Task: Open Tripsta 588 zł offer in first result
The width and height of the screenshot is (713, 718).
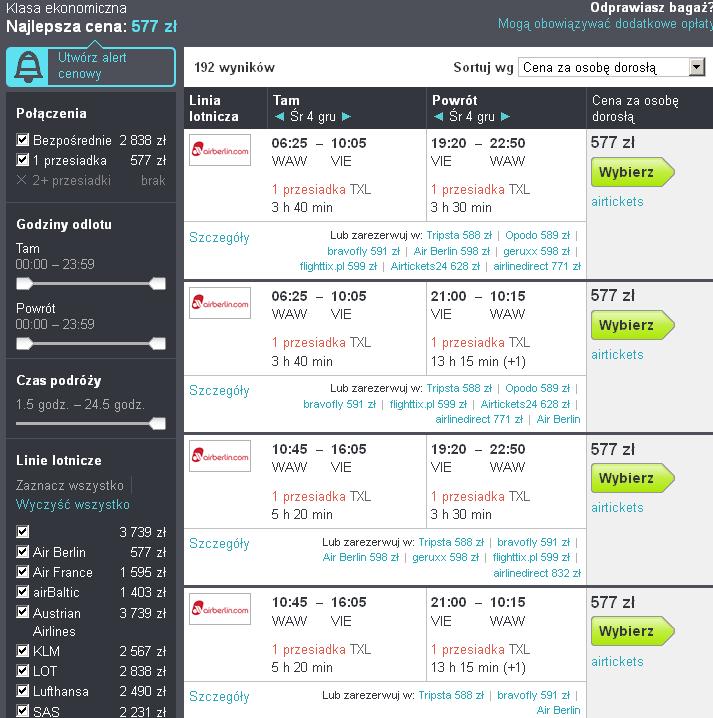Action: [x=459, y=235]
